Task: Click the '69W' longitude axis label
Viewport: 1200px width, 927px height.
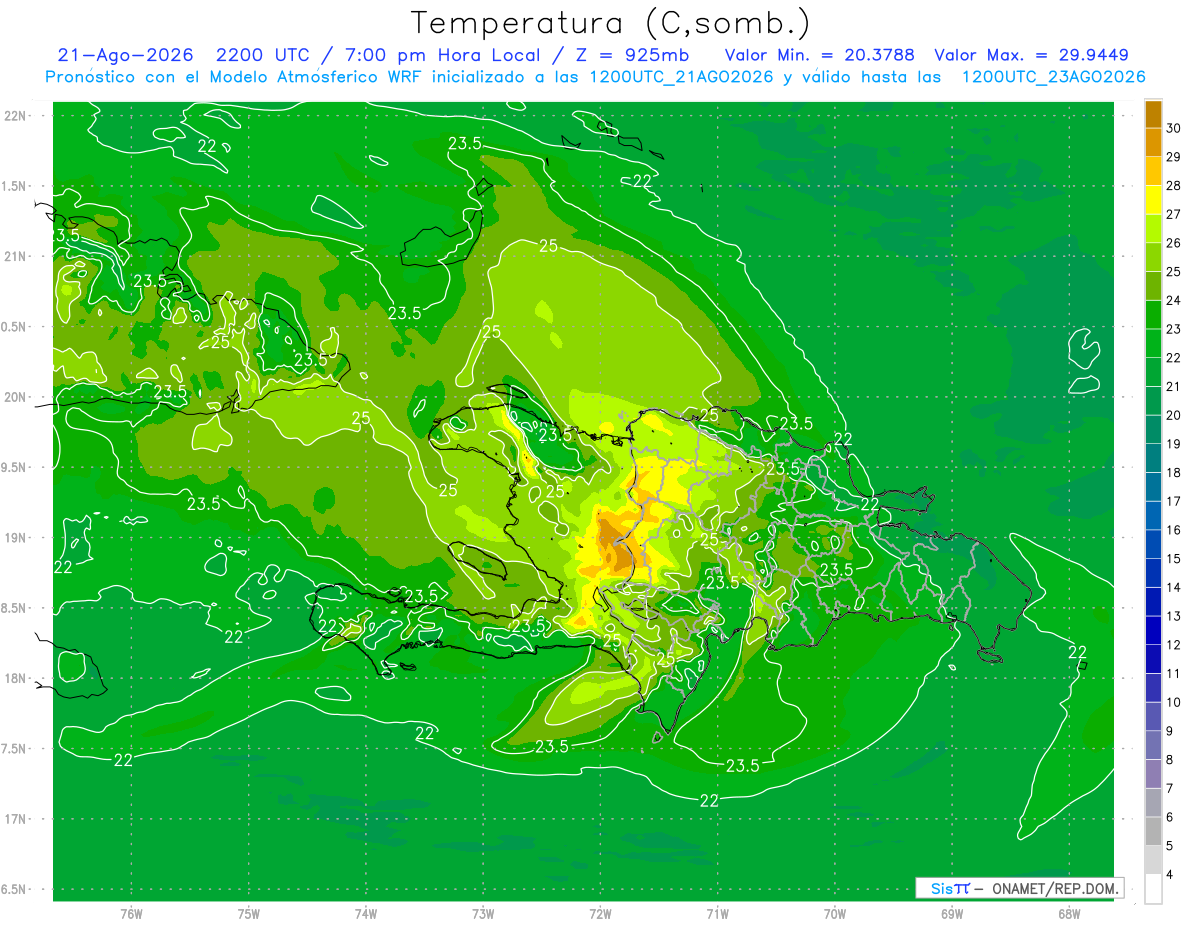Action: (952, 914)
